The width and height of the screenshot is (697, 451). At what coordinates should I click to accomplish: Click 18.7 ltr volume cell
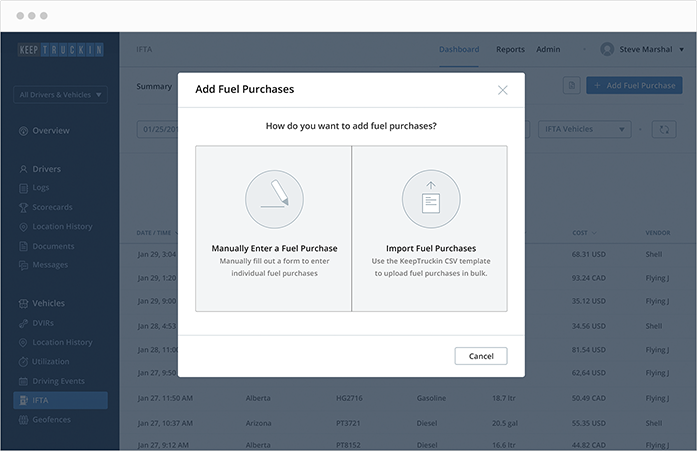click(x=504, y=398)
